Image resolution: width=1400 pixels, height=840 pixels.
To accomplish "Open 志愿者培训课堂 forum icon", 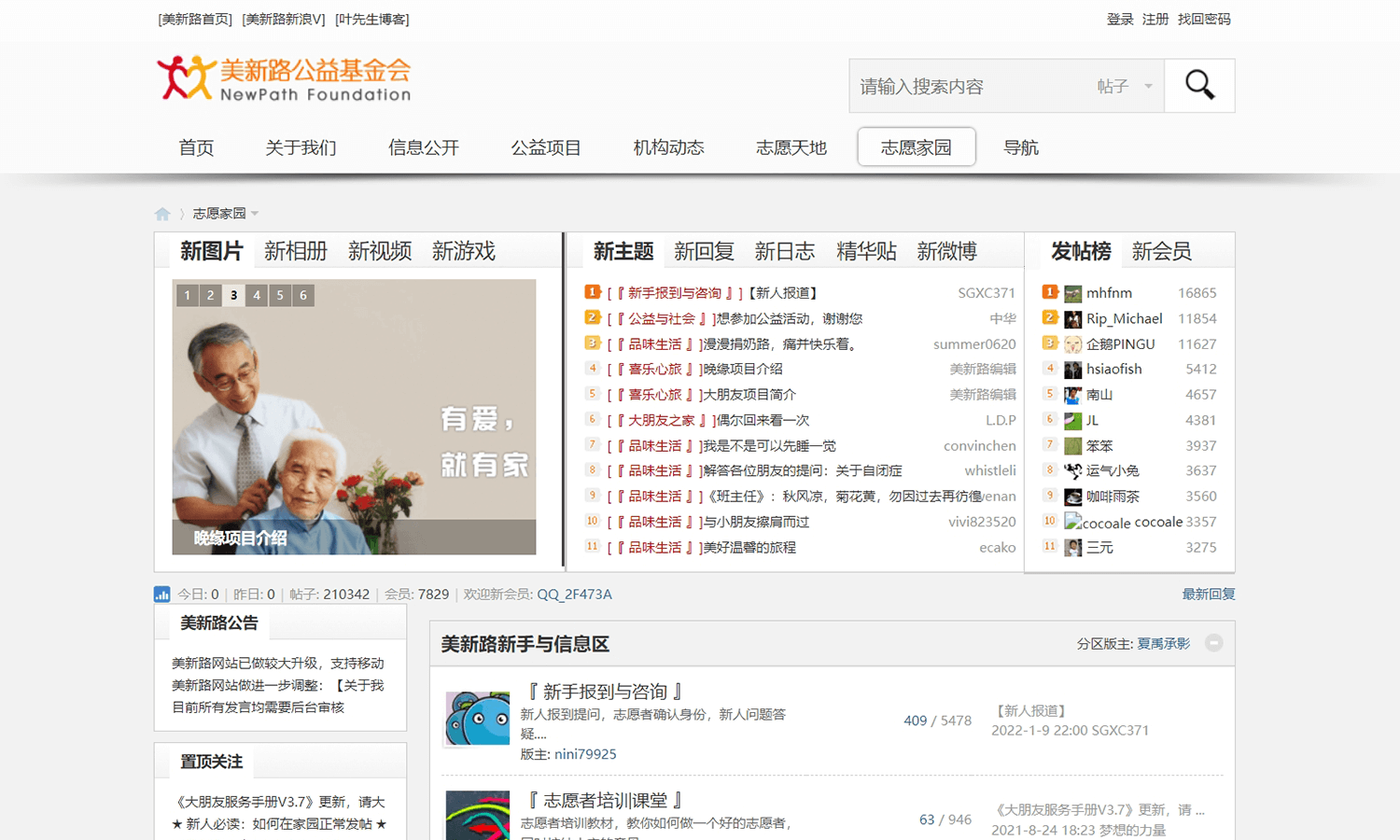I will pyautogui.click(x=478, y=816).
